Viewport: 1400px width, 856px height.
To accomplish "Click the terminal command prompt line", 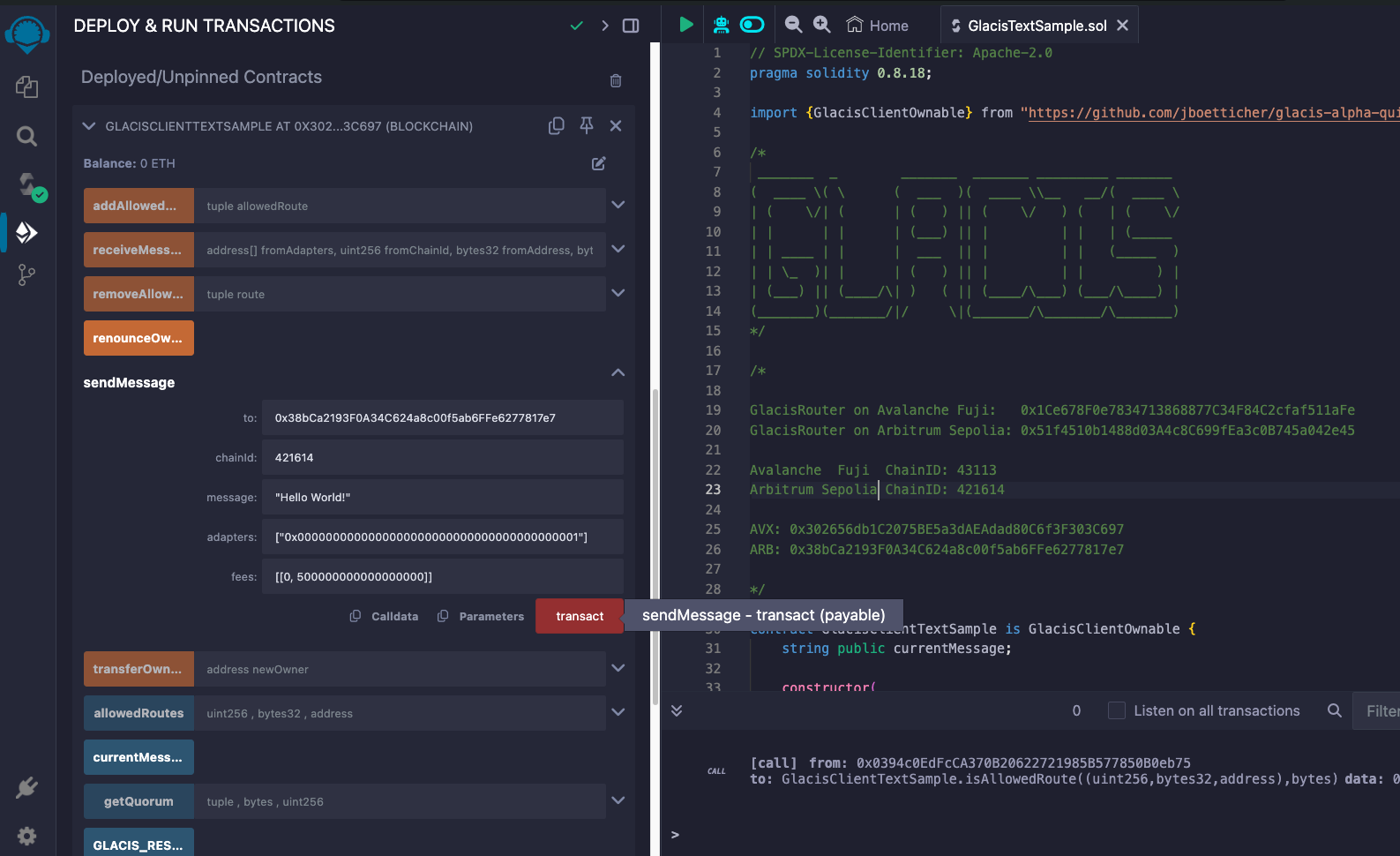I will pos(1032,834).
